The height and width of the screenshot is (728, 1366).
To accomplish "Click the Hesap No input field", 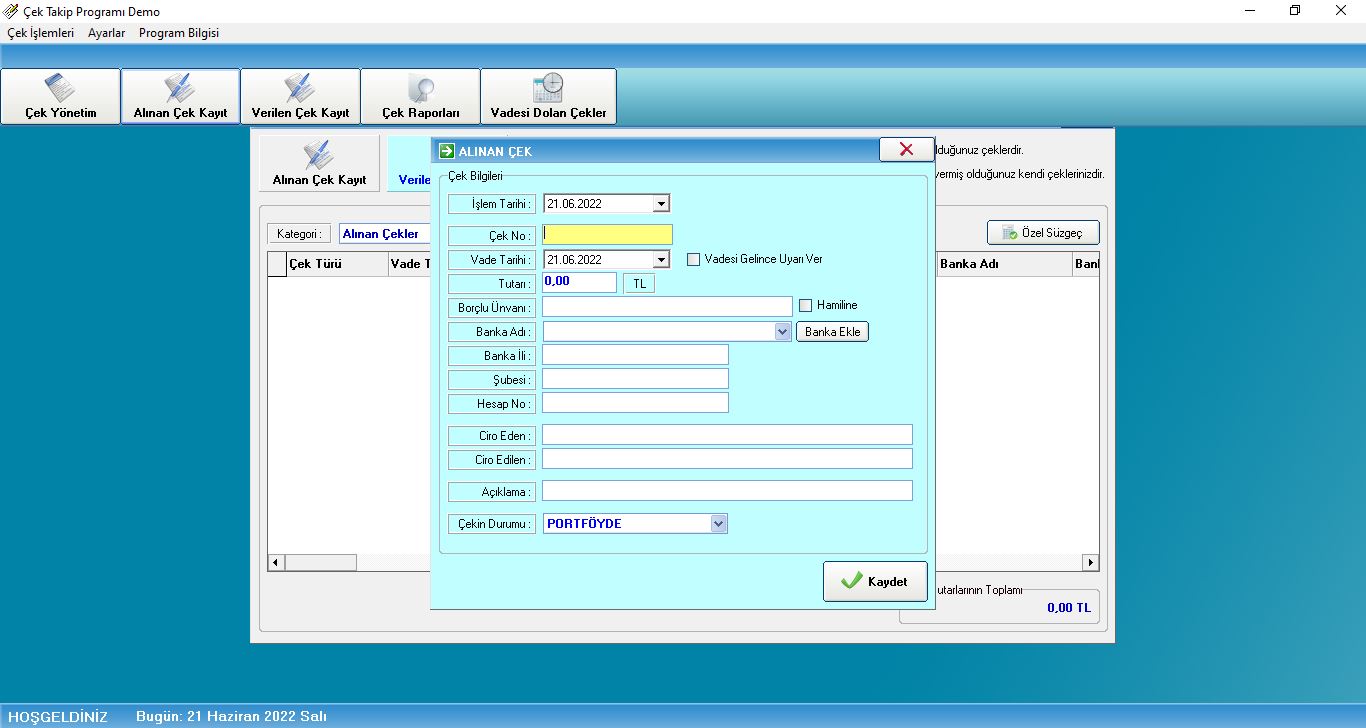I will point(635,403).
